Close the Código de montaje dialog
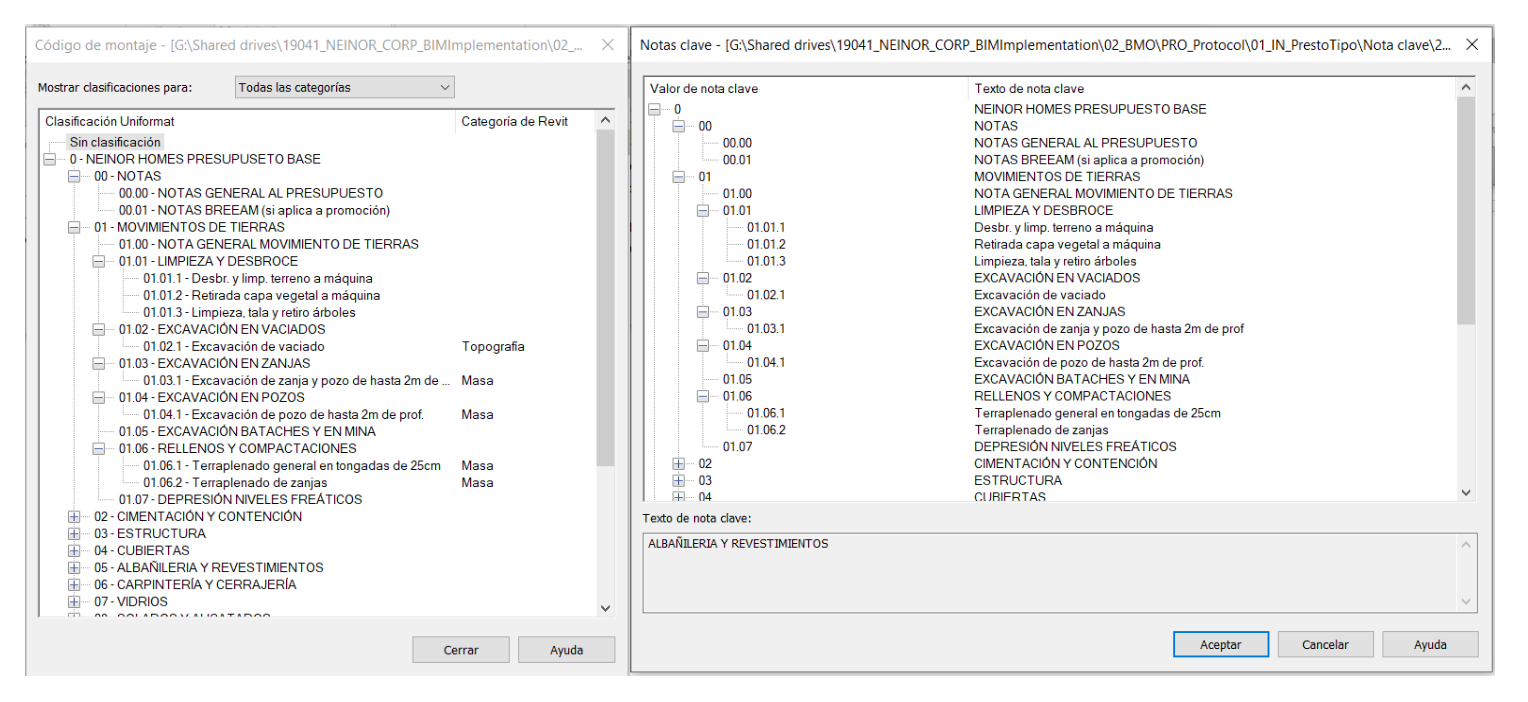The height and width of the screenshot is (702, 1528). click(607, 46)
